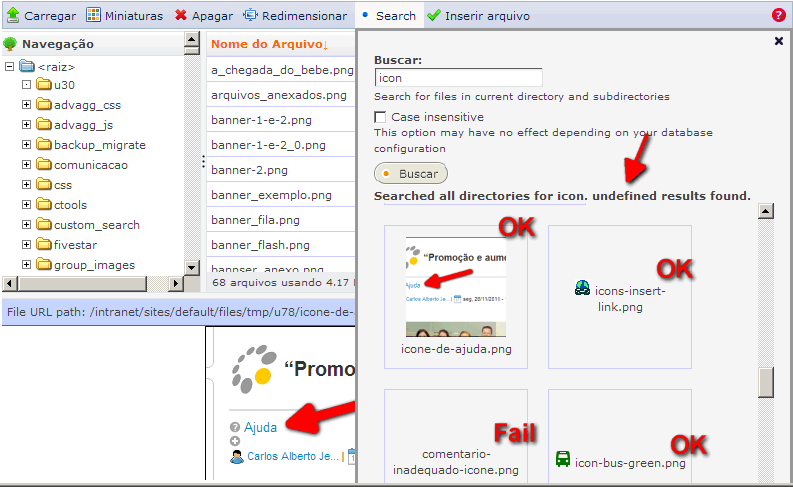793x487 pixels.
Task: Expand the backup_migrate folder
Action: (x=26, y=145)
